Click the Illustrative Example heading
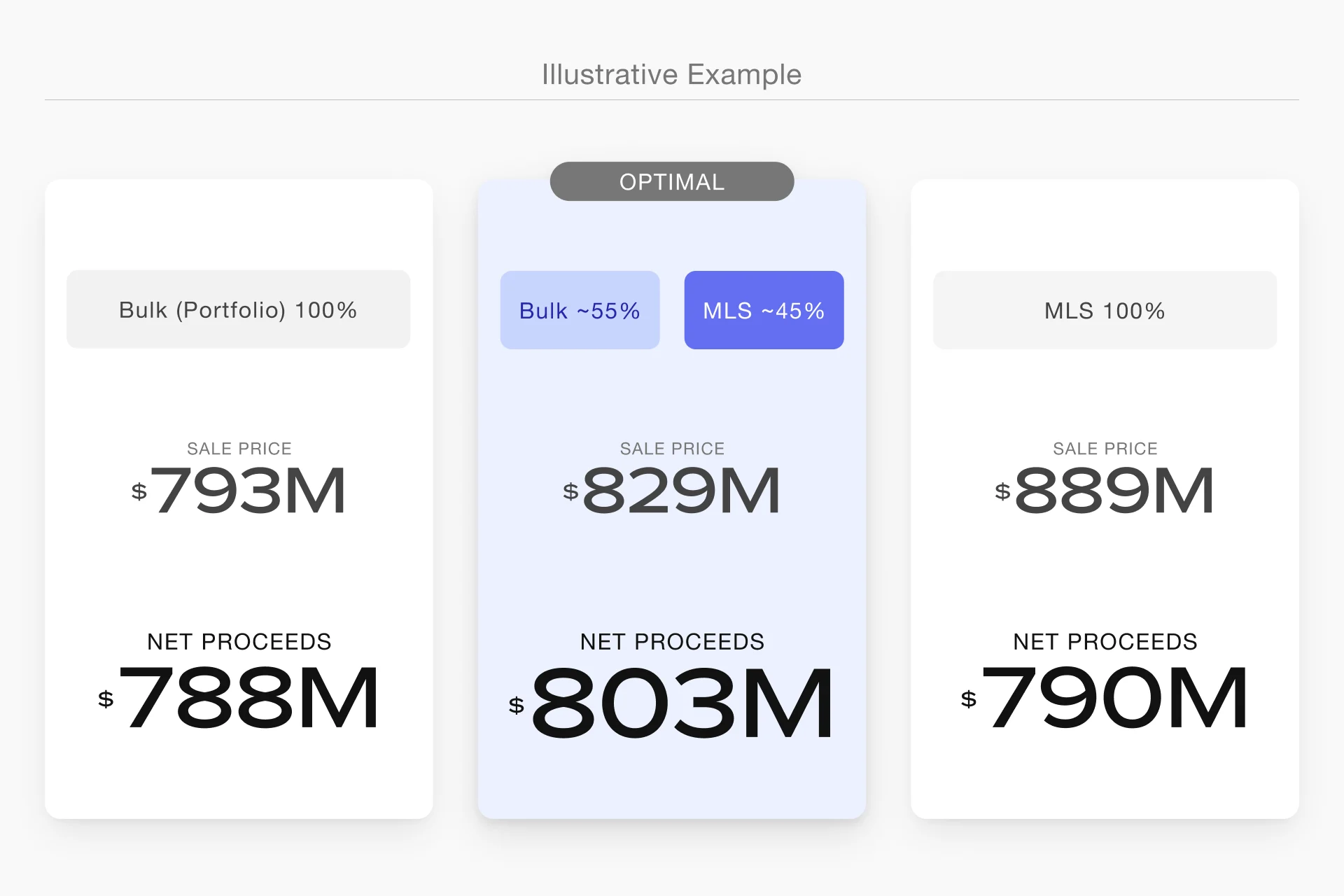1344x896 pixels. click(672, 74)
